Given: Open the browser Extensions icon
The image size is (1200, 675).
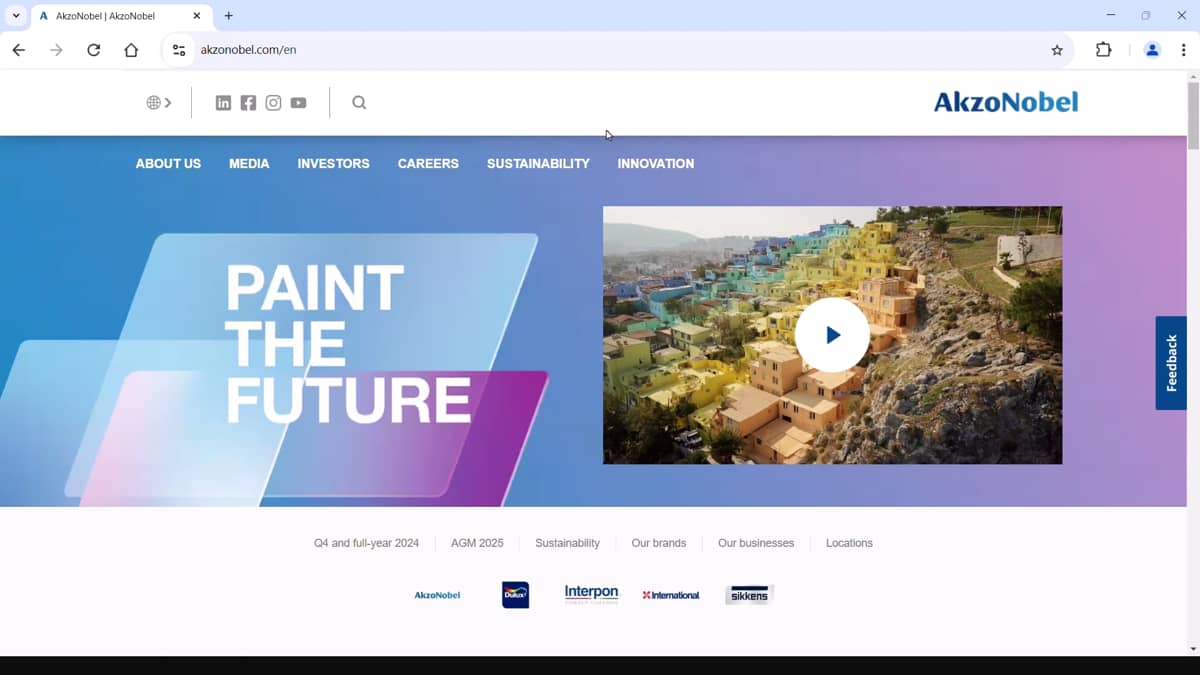Looking at the screenshot, I should pyautogui.click(x=1104, y=50).
